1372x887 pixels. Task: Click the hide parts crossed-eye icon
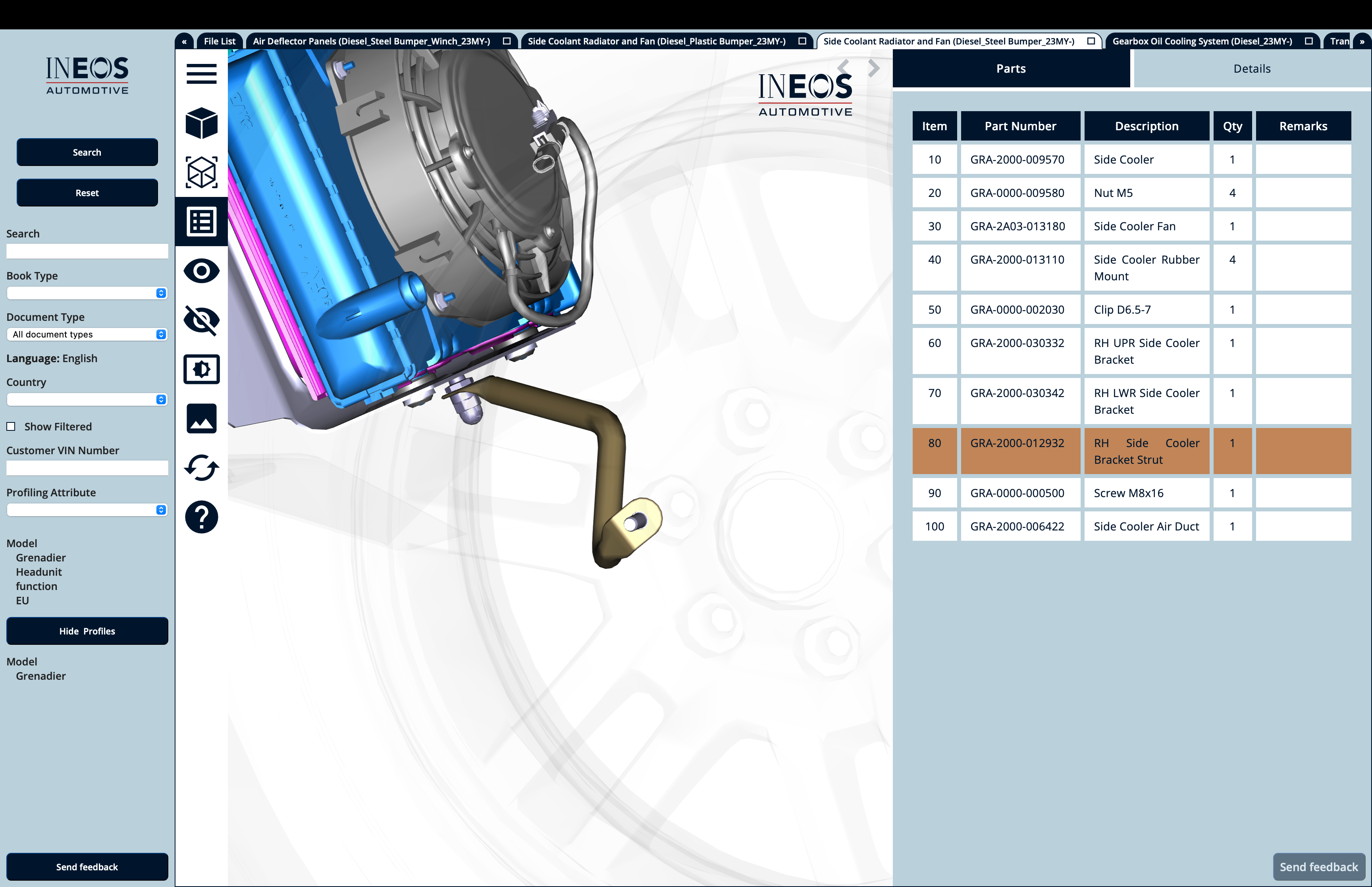(201, 320)
